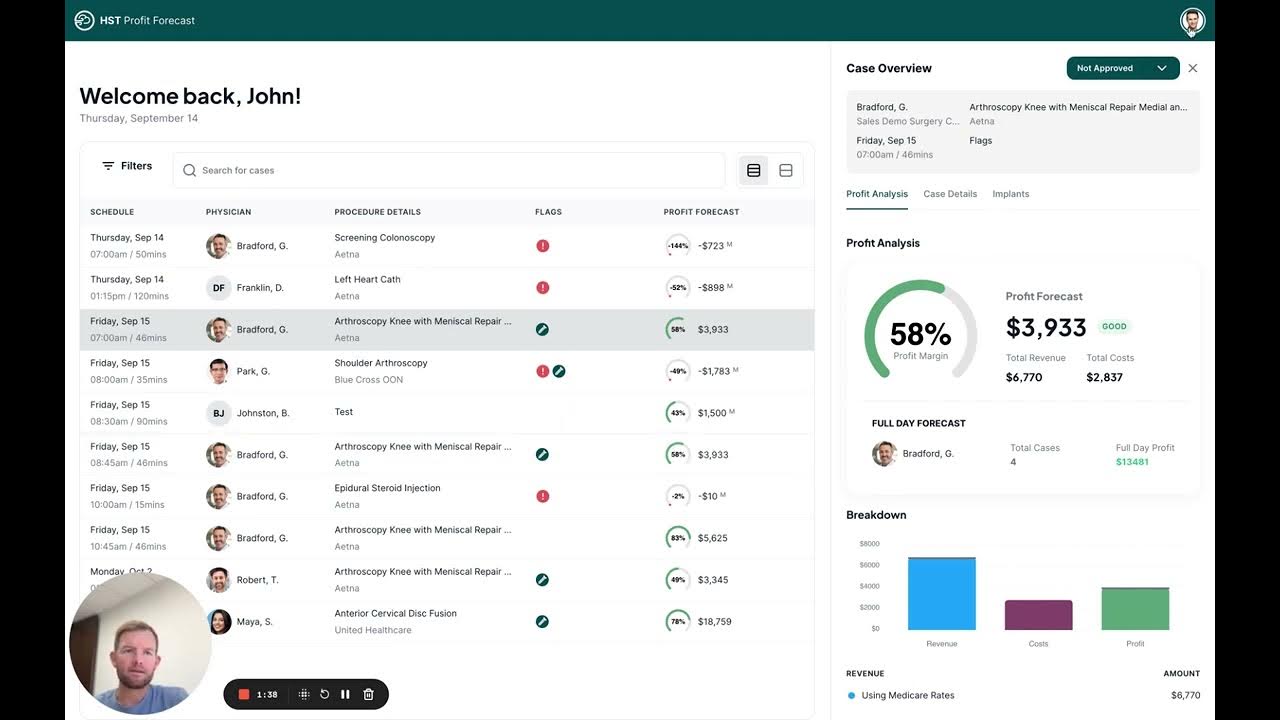The width and height of the screenshot is (1280, 720).
Task: Open the Implants tab
Action: pos(1011,194)
